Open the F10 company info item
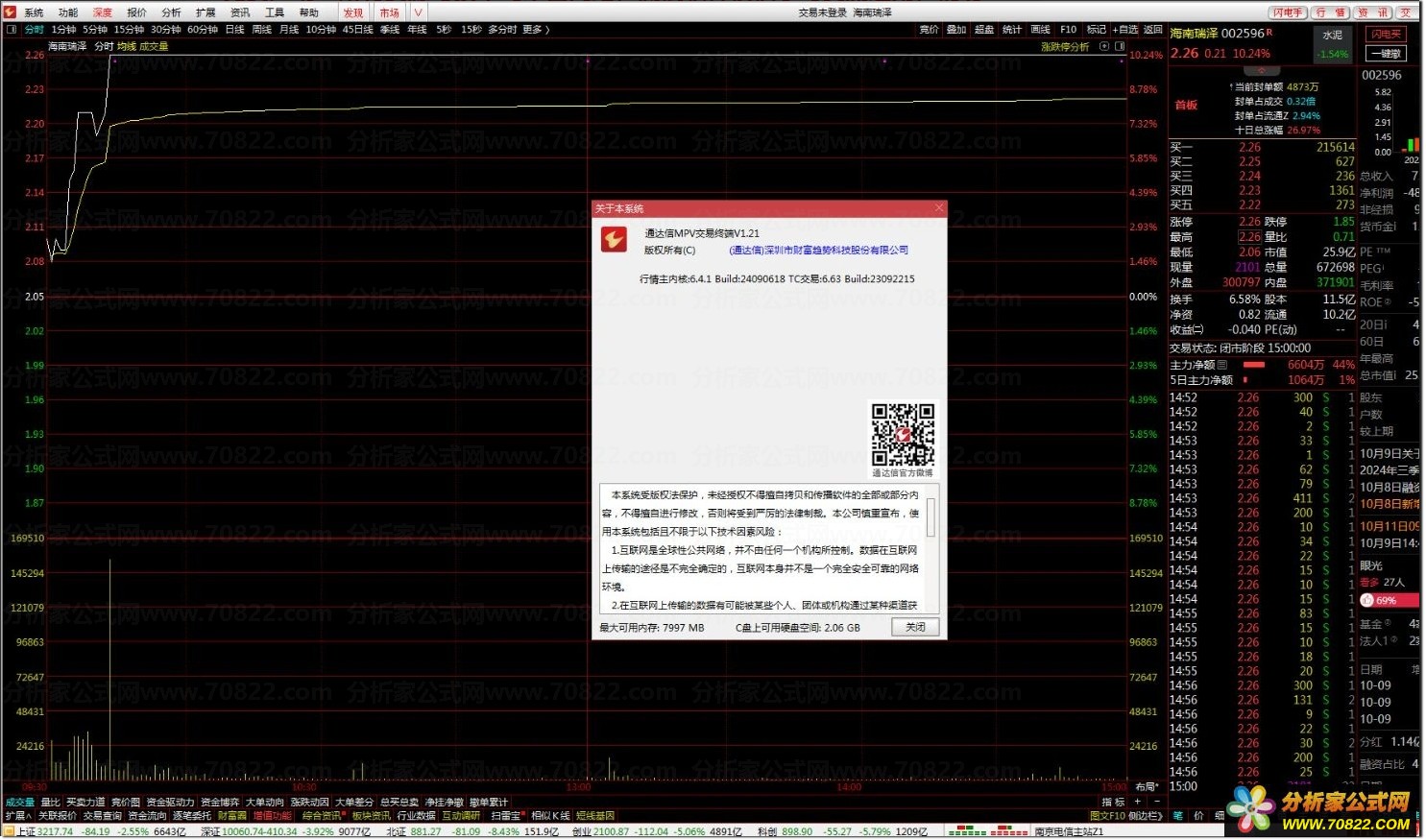The image size is (1426, 840). pyautogui.click(x=1068, y=30)
